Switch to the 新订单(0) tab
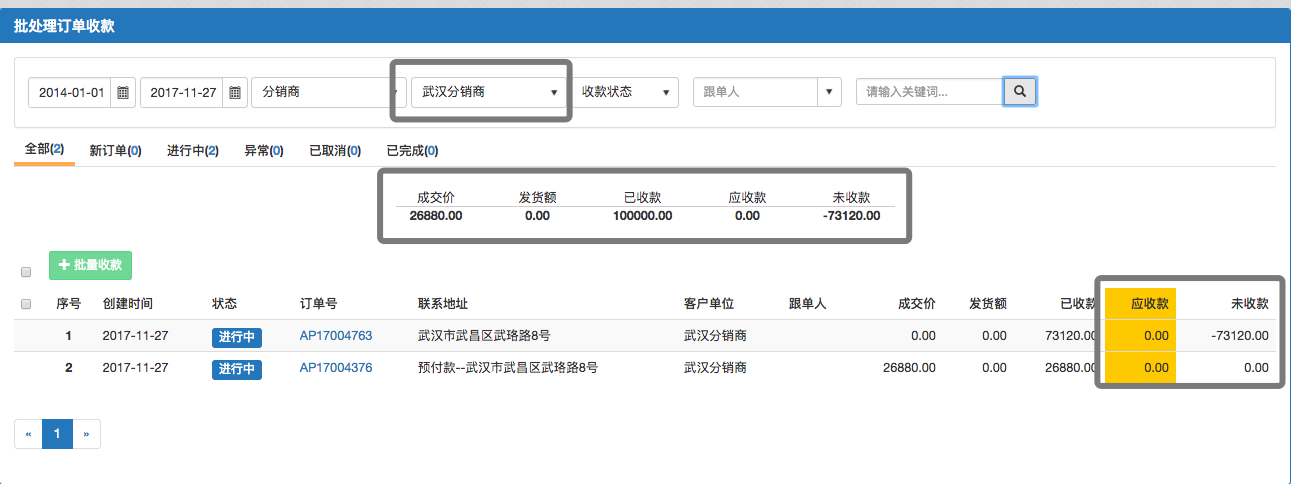The width and height of the screenshot is (1291, 484). click(x=115, y=151)
